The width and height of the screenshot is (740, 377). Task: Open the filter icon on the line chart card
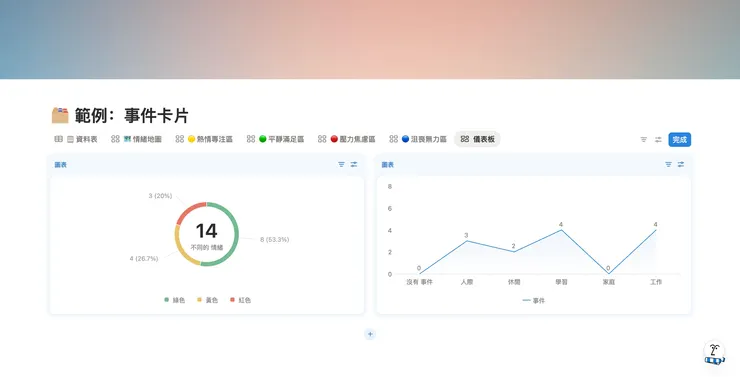click(668, 165)
